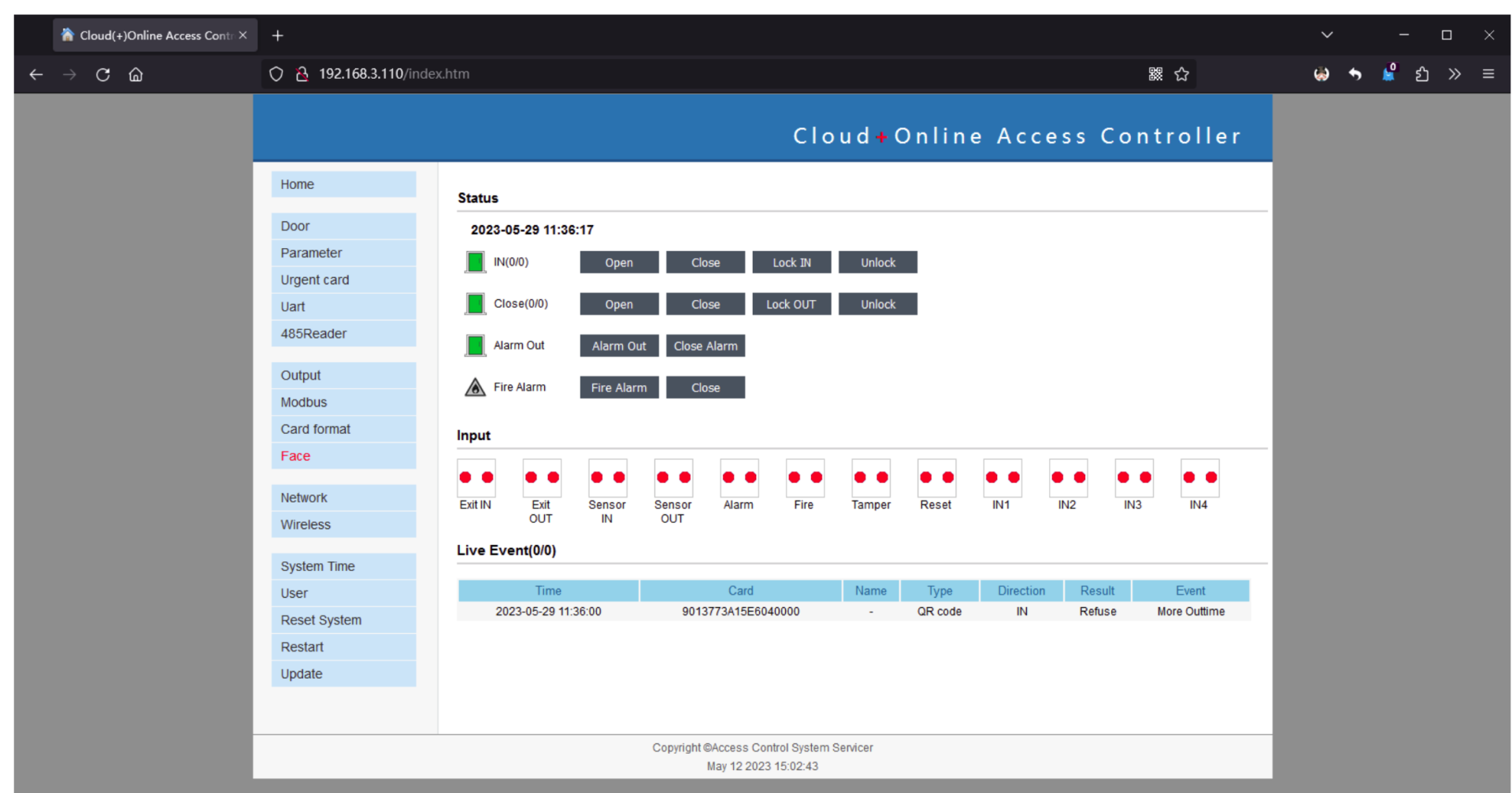Open the browser hamburger application menu
The height and width of the screenshot is (793, 1512).
pos(1488,74)
